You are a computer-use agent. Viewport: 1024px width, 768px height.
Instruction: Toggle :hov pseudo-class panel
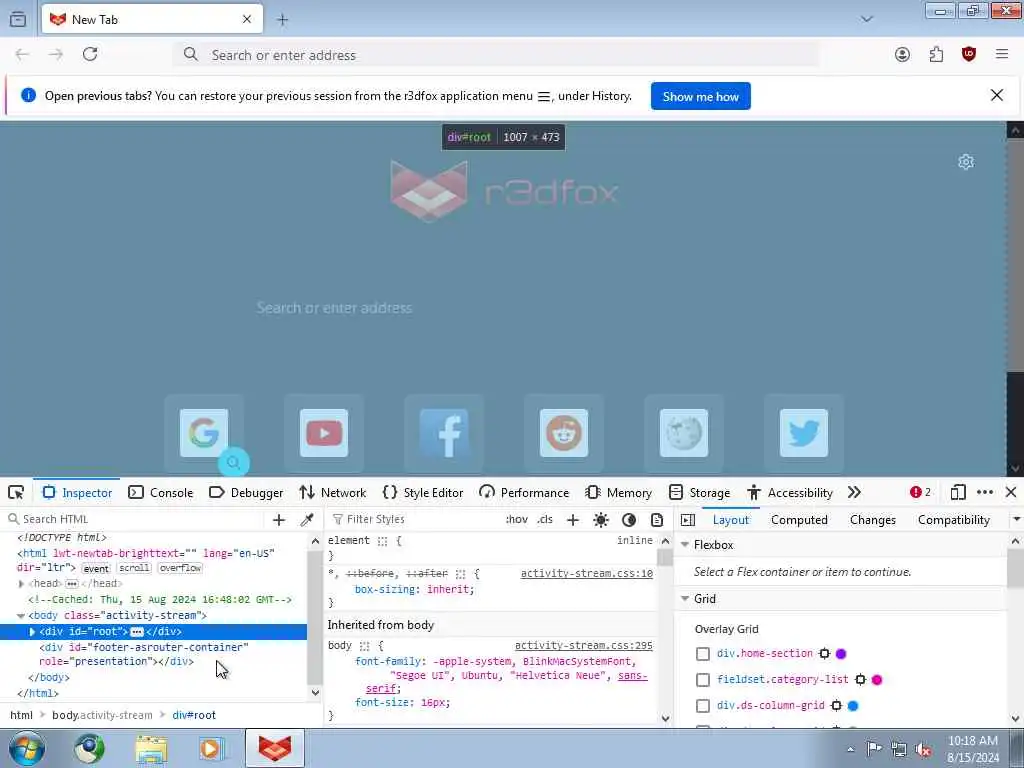click(517, 519)
